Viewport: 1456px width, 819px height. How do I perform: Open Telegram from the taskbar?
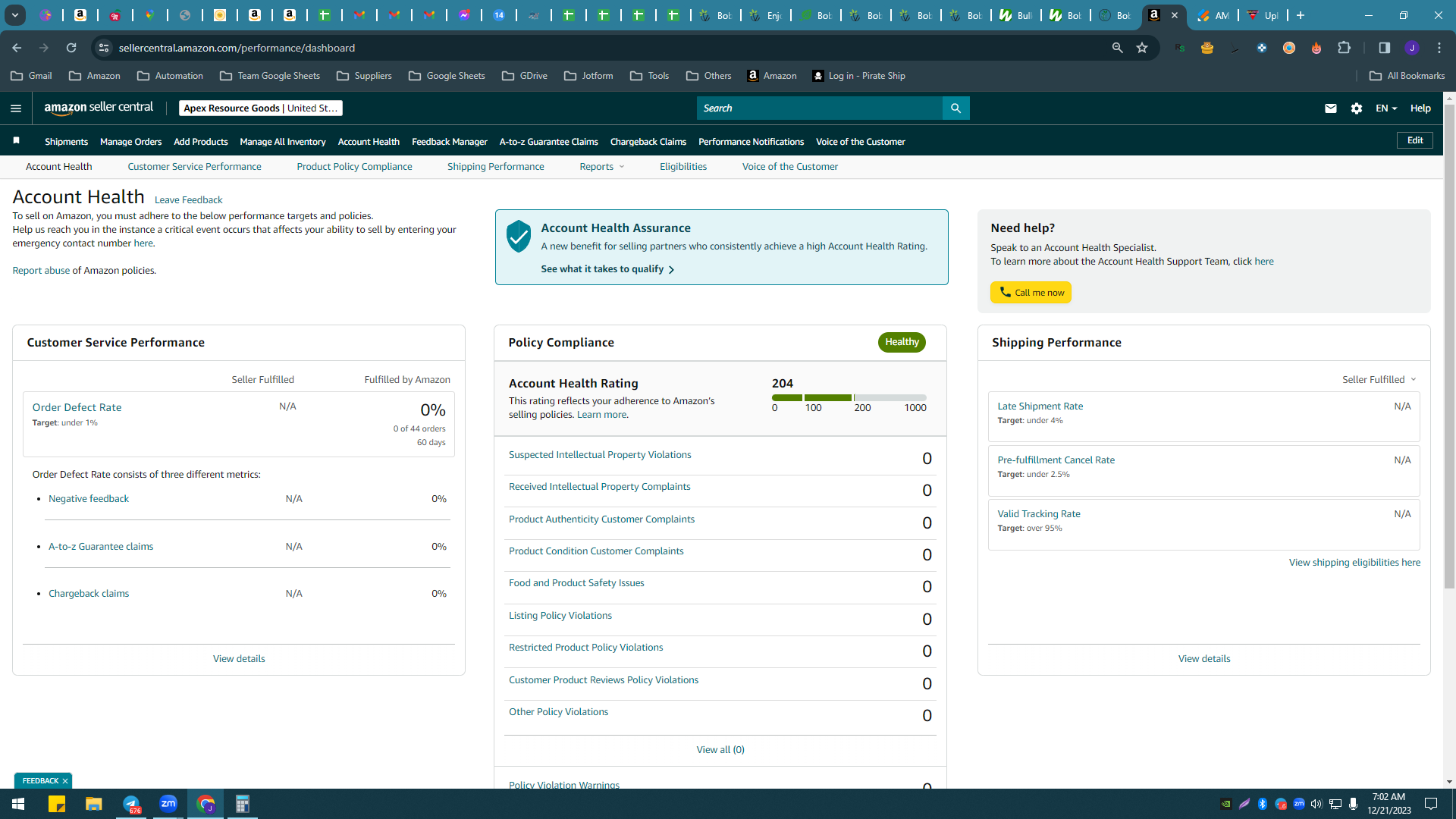click(131, 804)
